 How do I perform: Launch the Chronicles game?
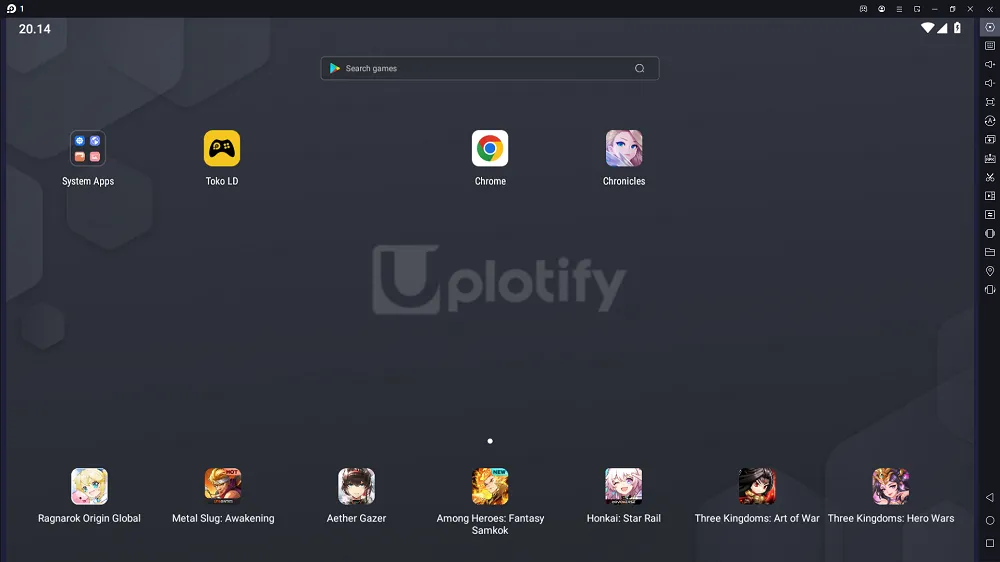tap(624, 149)
